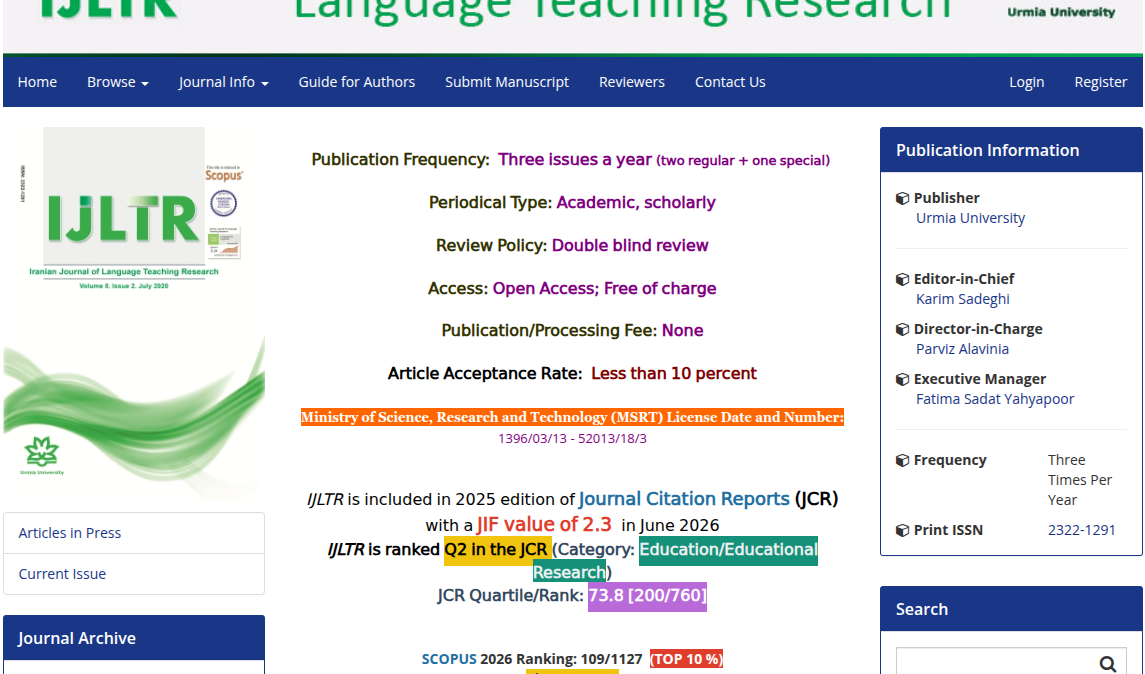Click the 'Three Times Per Year' frequency value
The height and width of the screenshot is (674, 1145).
pyautogui.click(x=1080, y=480)
